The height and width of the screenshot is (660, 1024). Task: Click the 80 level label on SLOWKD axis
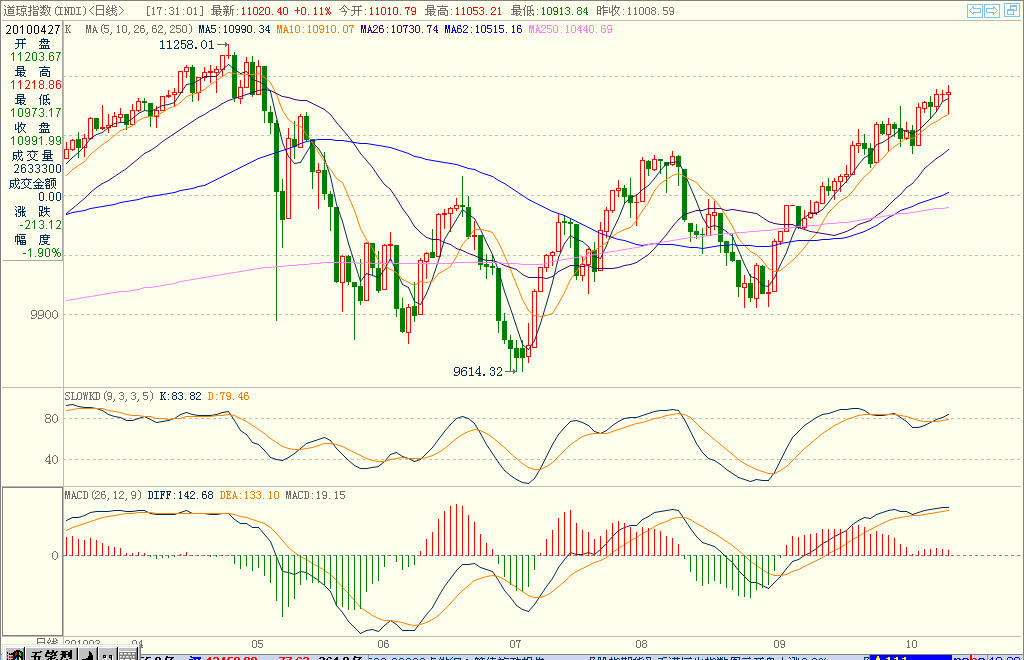(x=51, y=419)
